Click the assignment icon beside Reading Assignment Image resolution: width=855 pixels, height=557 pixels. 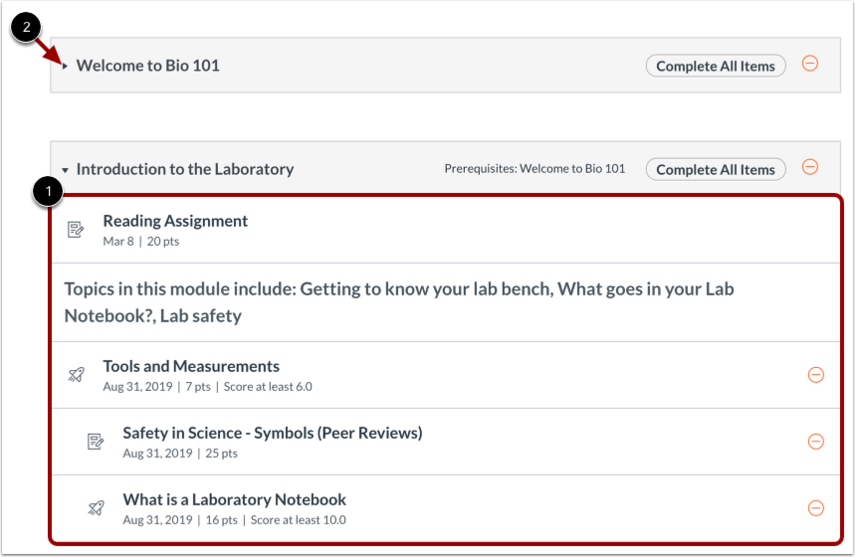click(76, 230)
